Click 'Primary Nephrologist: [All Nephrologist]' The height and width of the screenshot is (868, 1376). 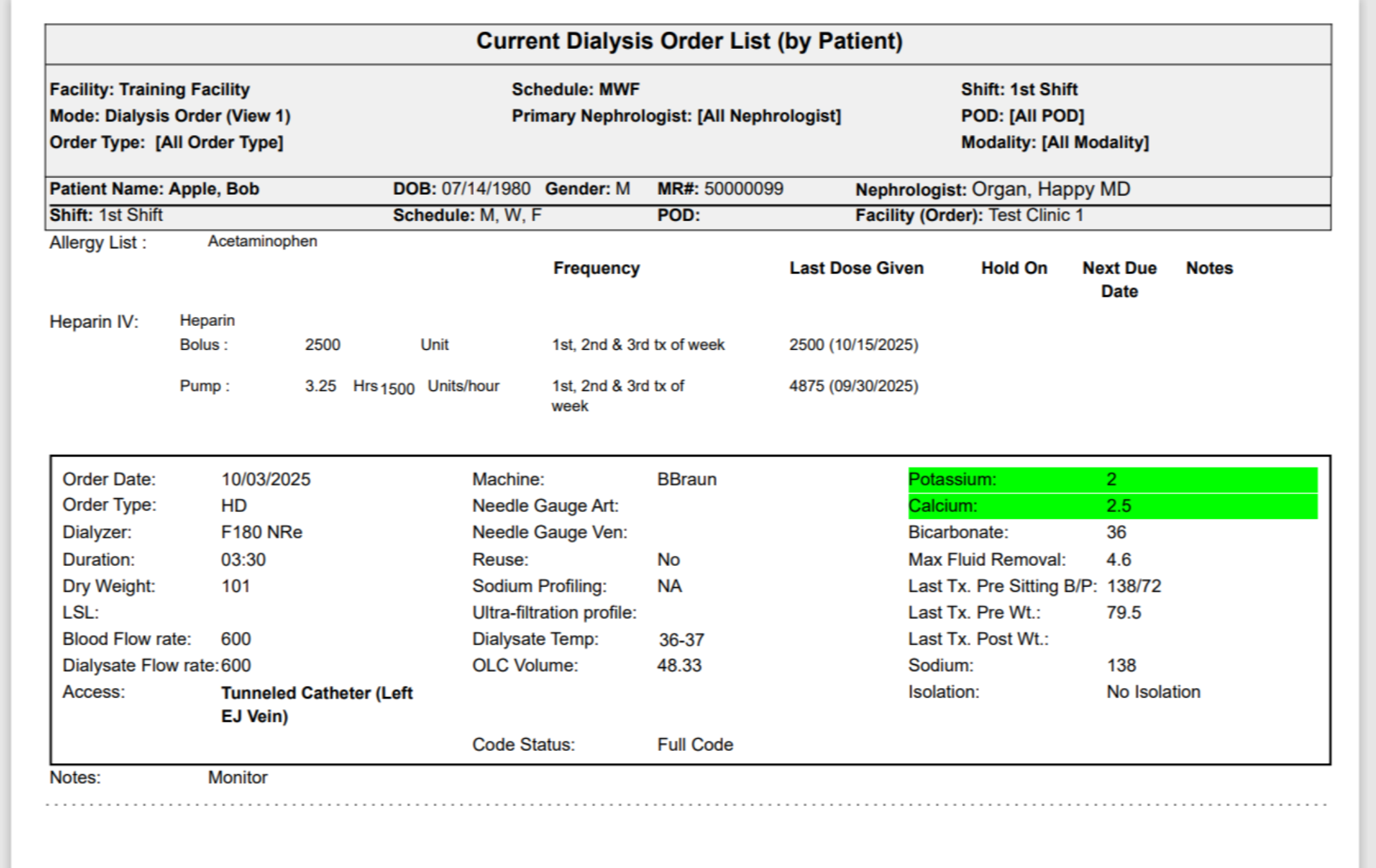pos(676,116)
